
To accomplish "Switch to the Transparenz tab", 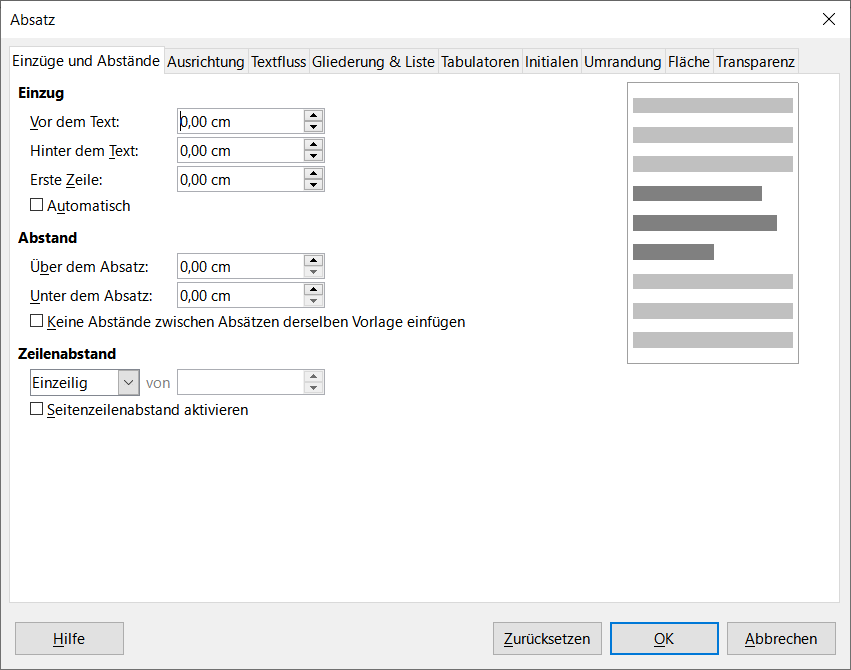I will pos(755,62).
